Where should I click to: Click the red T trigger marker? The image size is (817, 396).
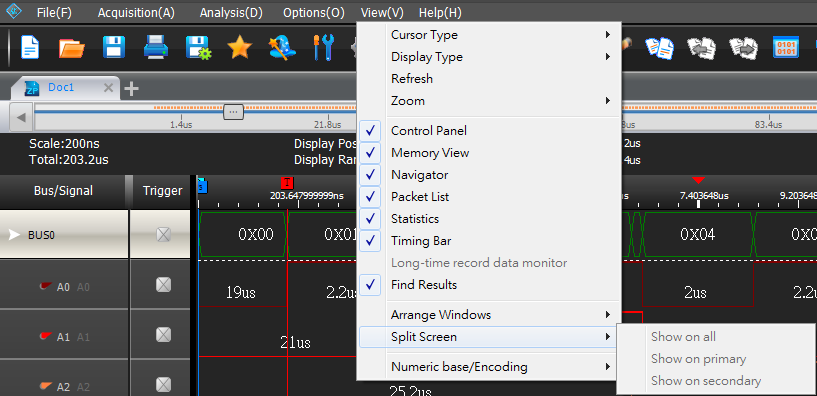click(287, 183)
